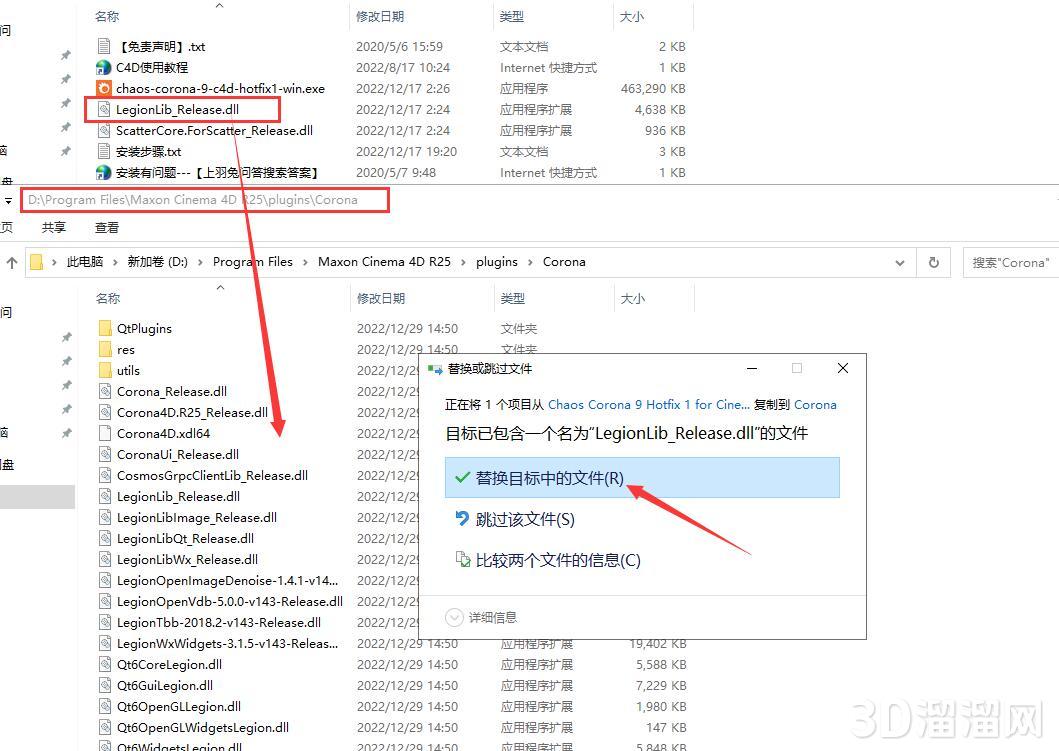This screenshot has width=1059, height=751.
Task: Click the LegionLib_Release.dll icon in top list
Action: point(103,109)
